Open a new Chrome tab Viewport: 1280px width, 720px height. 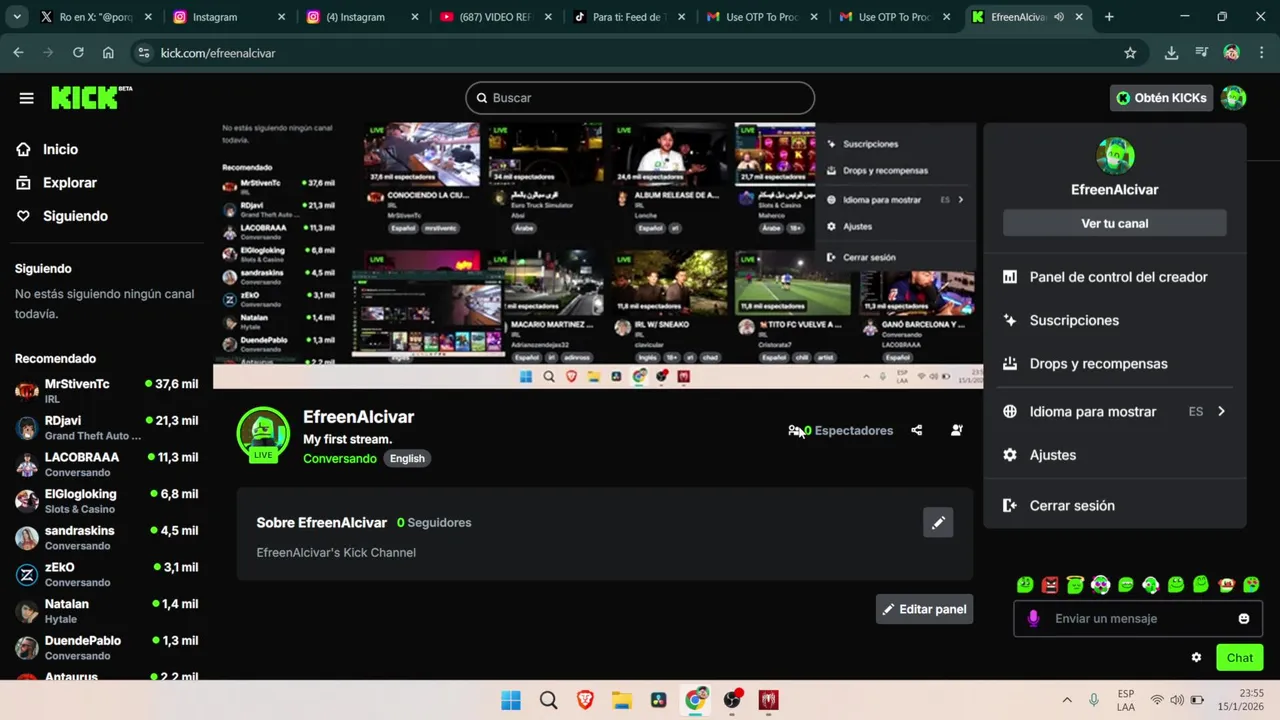(1109, 17)
